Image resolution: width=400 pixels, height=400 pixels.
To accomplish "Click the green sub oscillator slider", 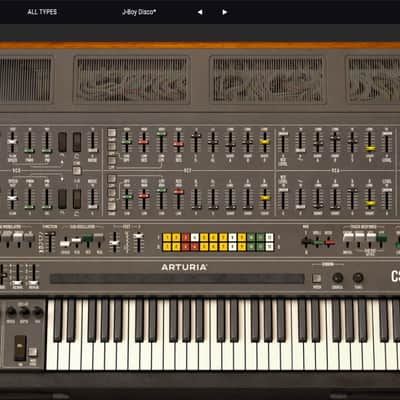I will [x=88, y=238].
